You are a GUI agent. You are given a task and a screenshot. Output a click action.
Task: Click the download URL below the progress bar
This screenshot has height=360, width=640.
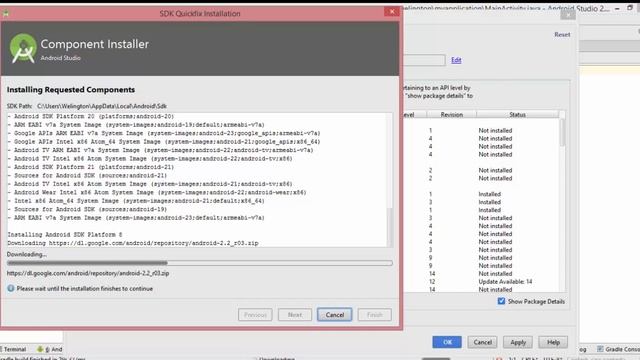tap(88, 273)
